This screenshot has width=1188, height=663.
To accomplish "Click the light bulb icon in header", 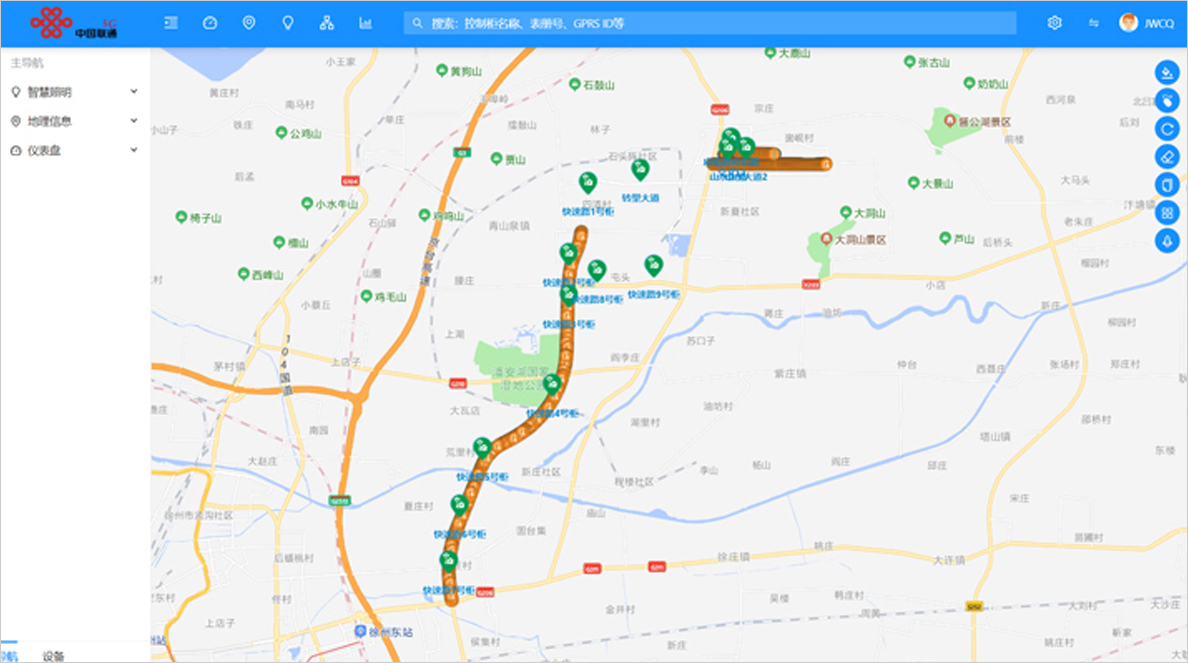I will click(x=288, y=23).
